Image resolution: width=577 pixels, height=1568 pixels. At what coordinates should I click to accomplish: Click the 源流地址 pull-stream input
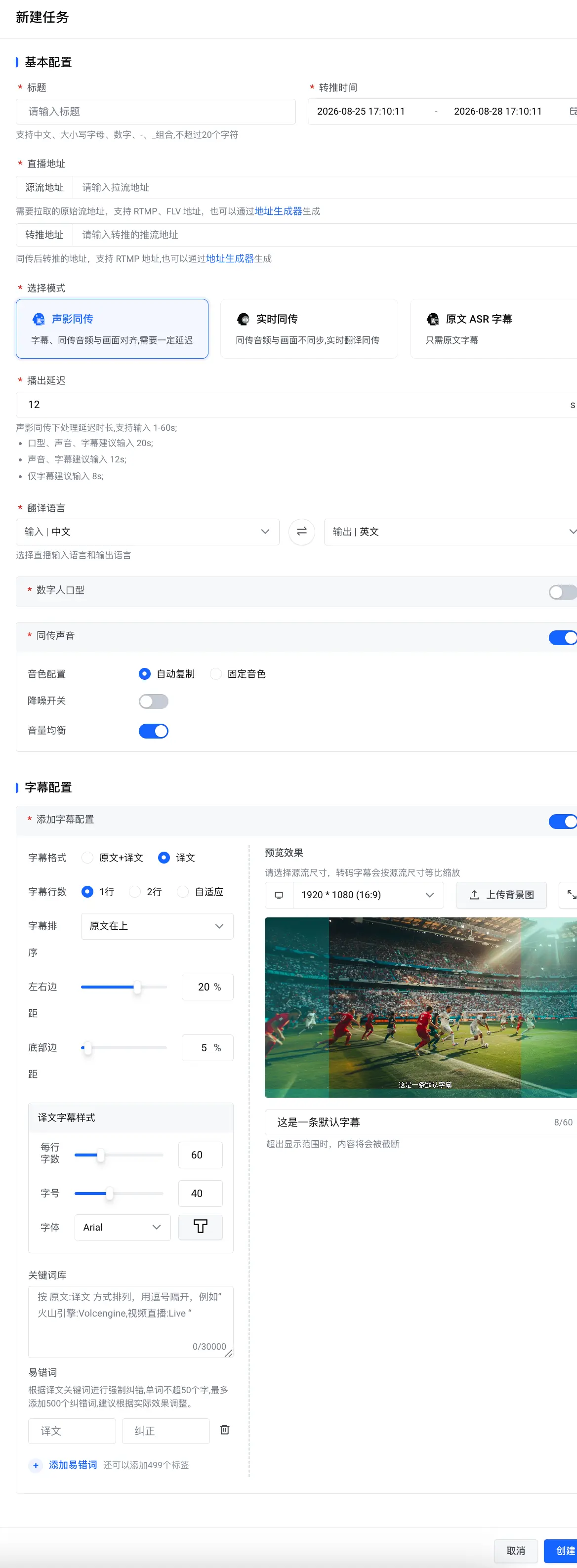coord(325,188)
